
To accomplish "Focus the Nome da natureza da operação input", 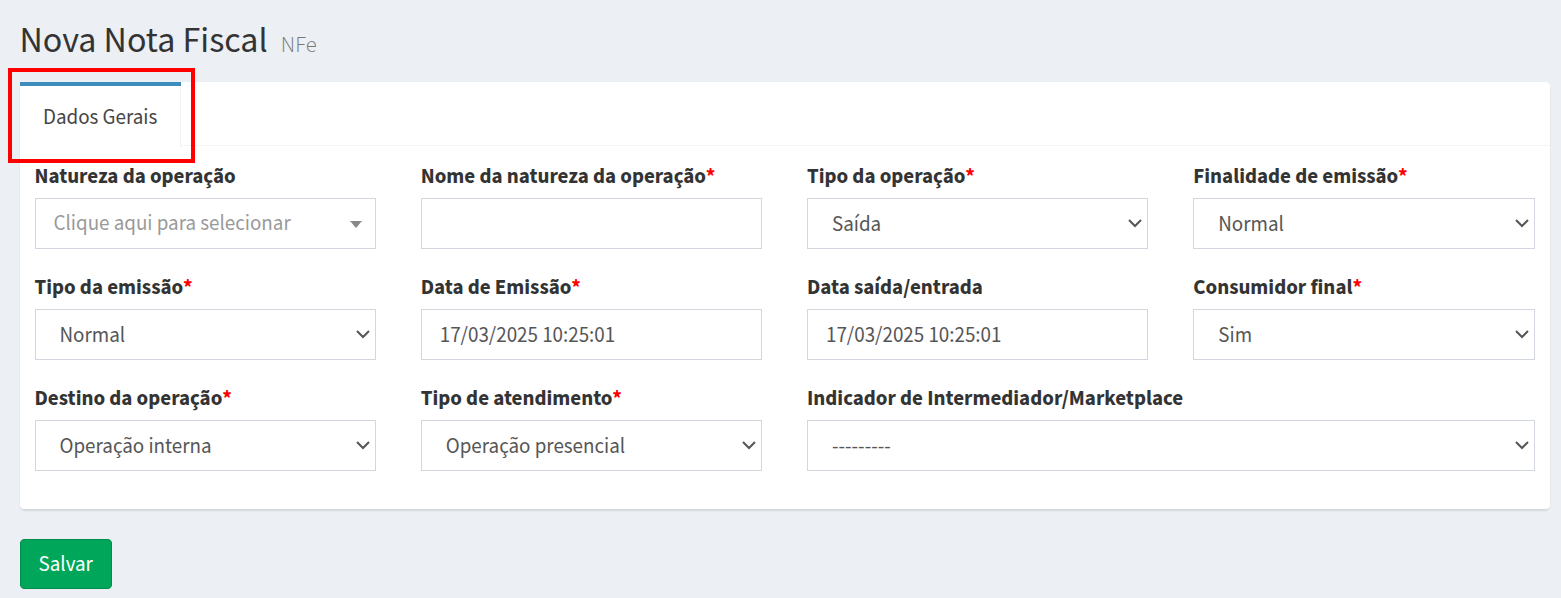I will point(591,223).
